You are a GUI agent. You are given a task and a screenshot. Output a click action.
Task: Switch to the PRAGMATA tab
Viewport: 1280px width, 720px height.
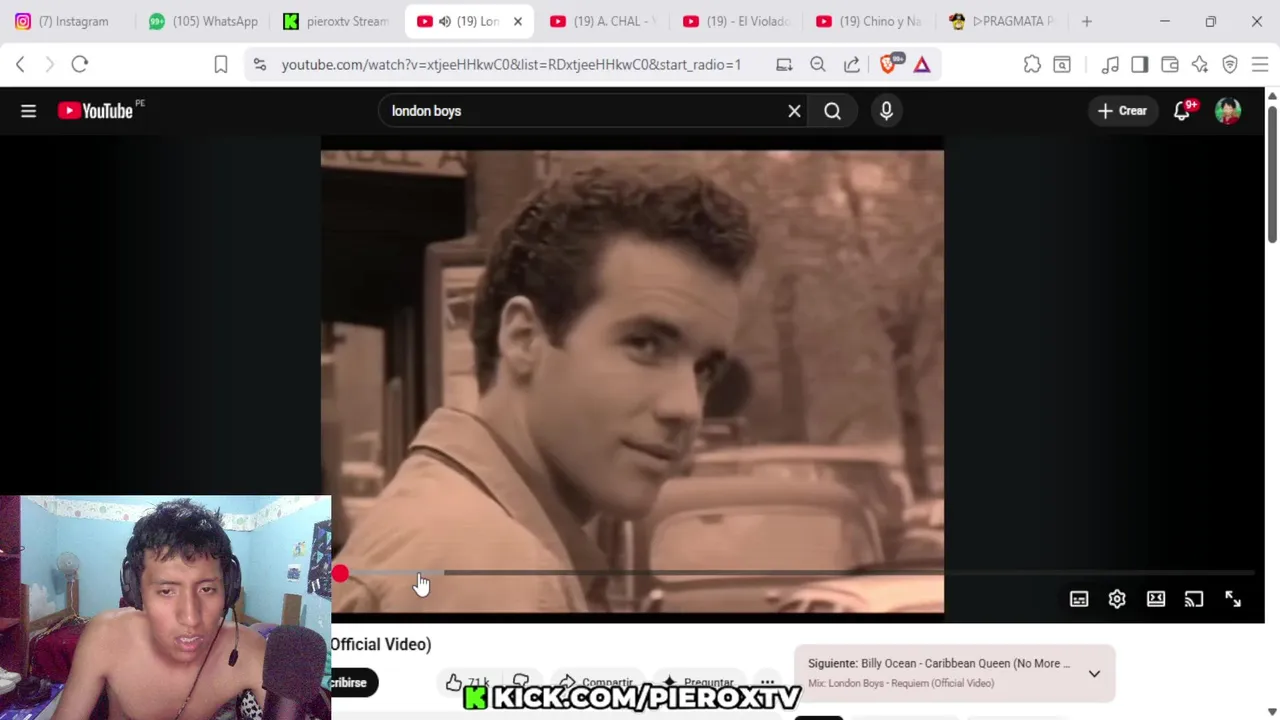point(1001,21)
